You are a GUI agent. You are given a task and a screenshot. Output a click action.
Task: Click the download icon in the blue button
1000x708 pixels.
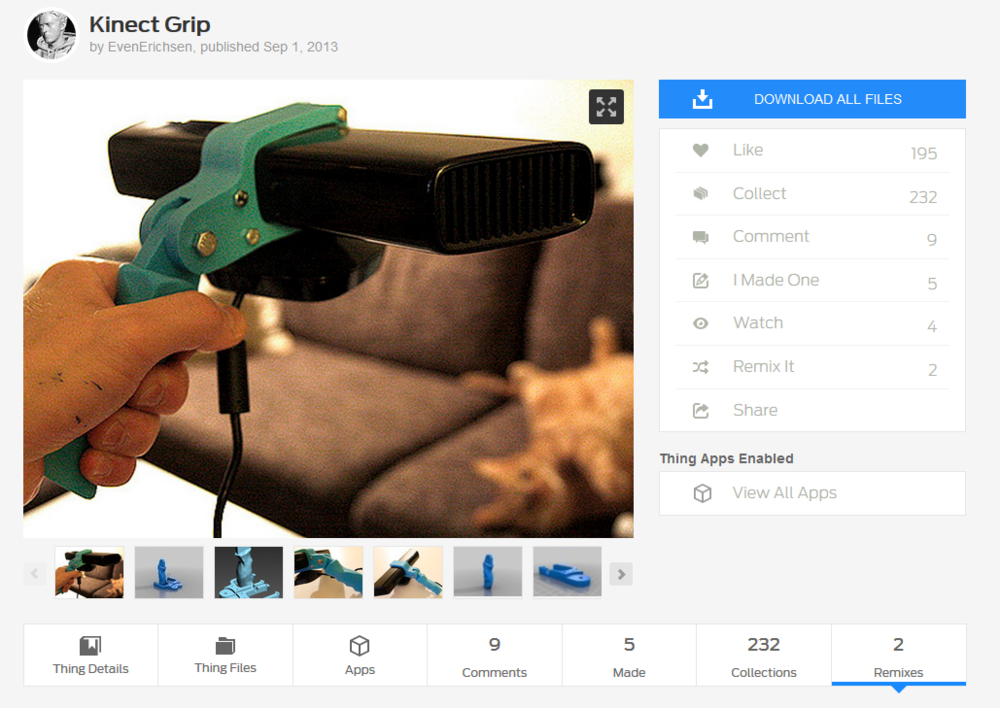(702, 99)
